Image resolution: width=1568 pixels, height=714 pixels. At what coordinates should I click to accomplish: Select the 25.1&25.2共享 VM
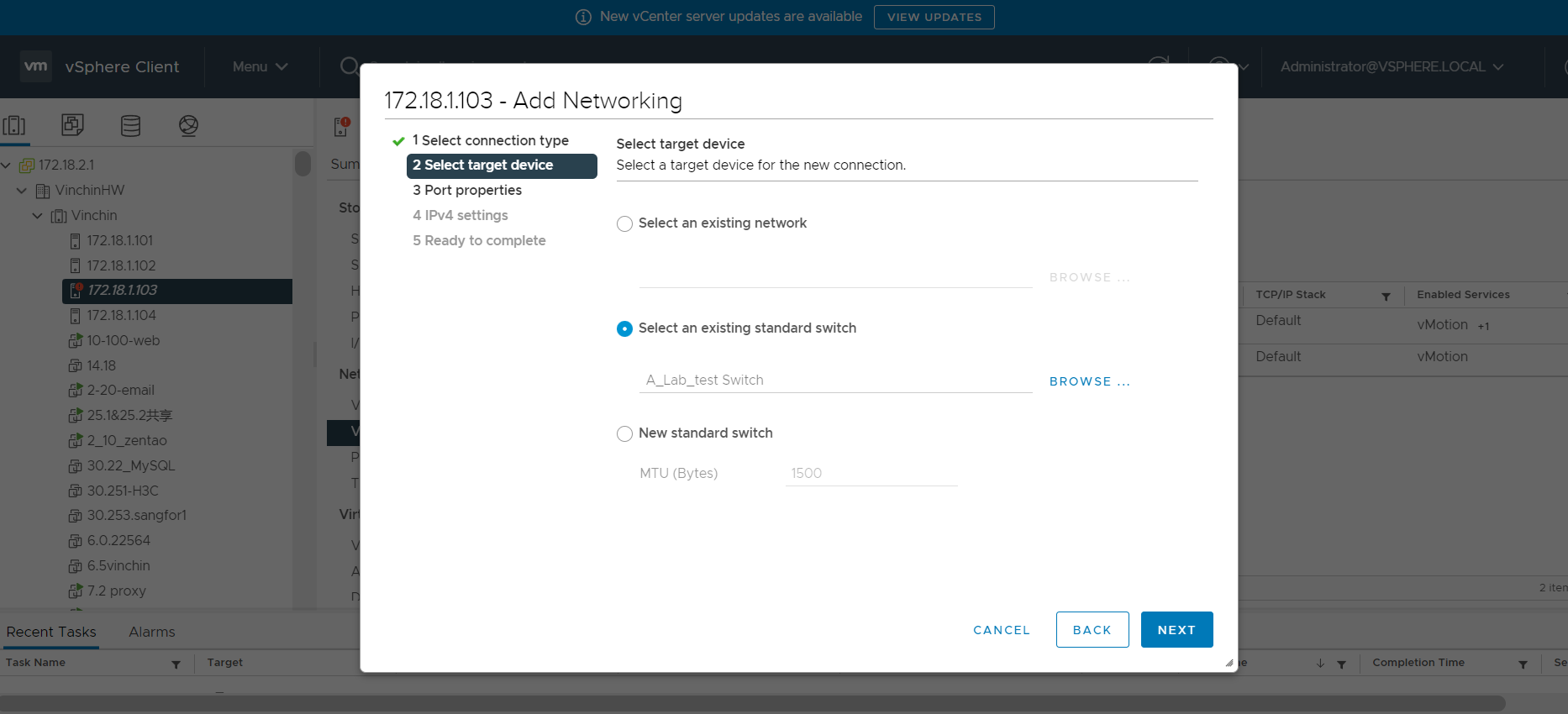(x=129, y=416)
